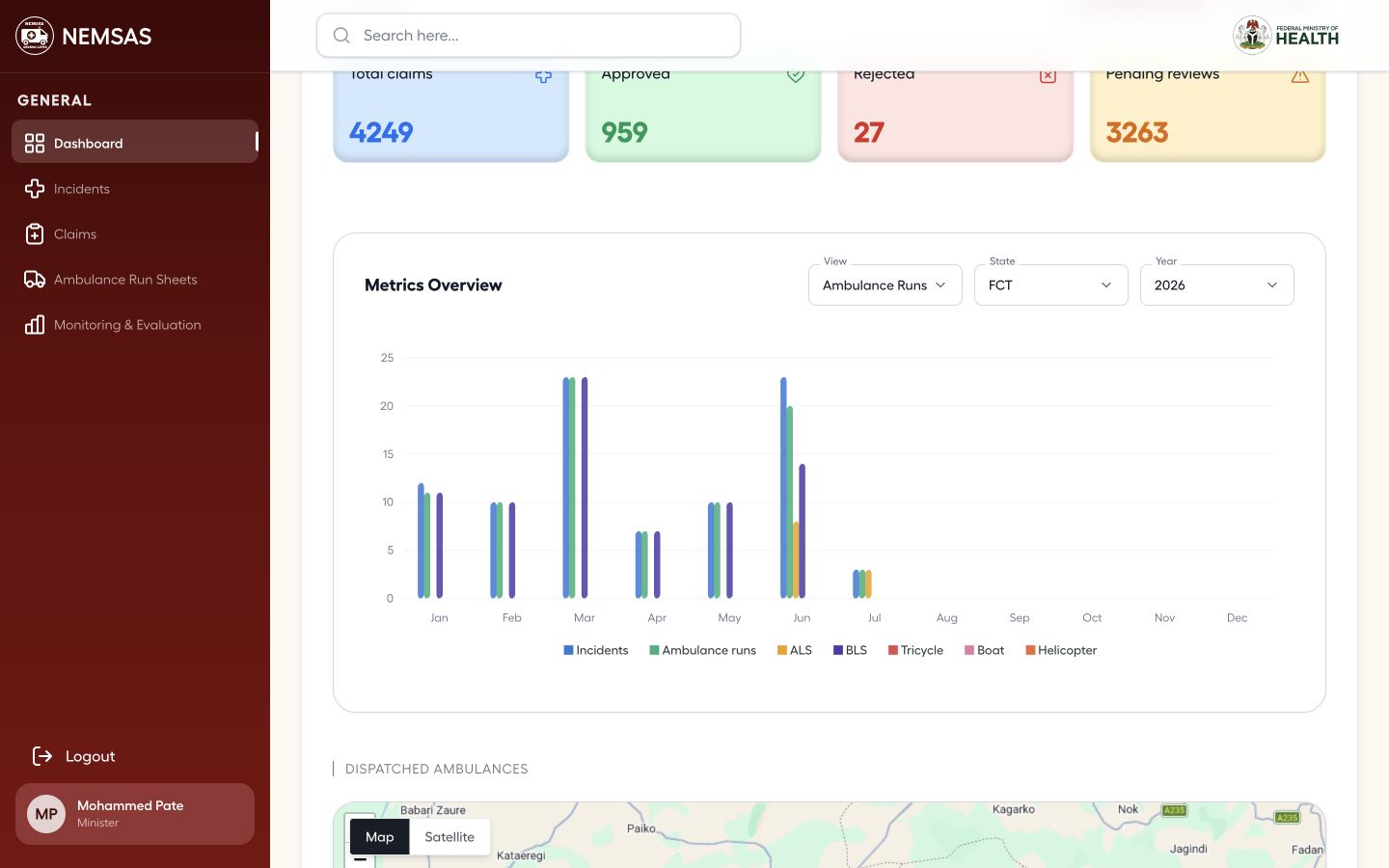
Task: Open the Year dropdown showing 2026
Action: click(x=1217, y=285)
